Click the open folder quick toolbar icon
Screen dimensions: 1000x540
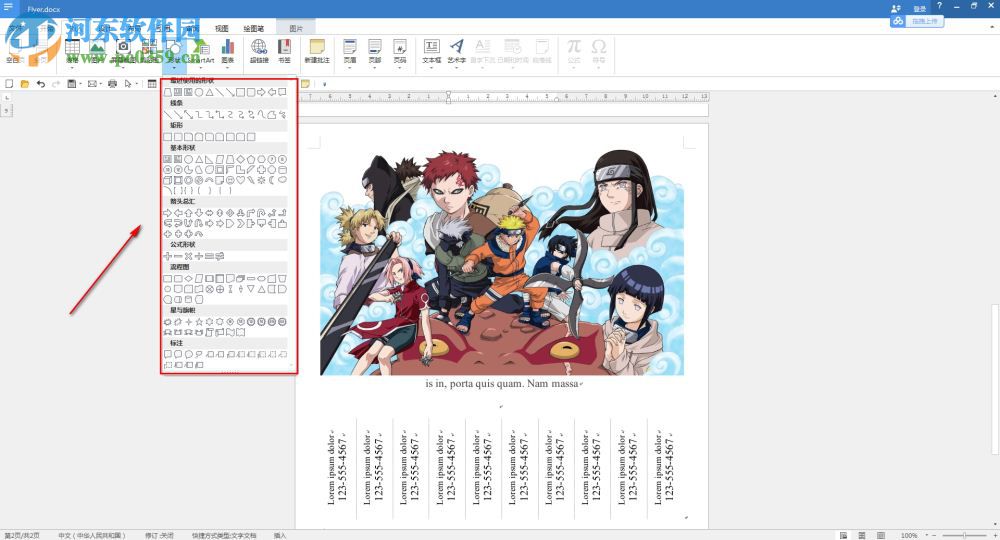(x=25, y=84)
